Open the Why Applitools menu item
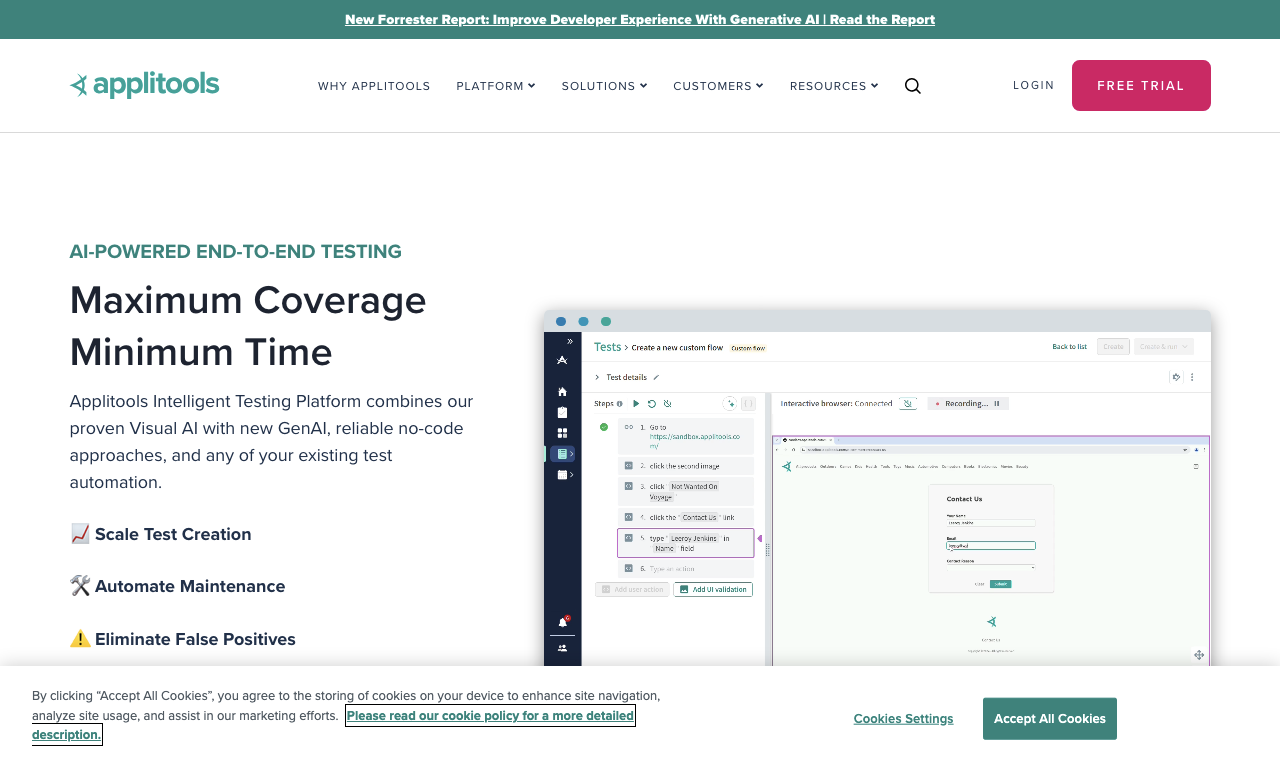1280x768 pixels. (374, 86)
